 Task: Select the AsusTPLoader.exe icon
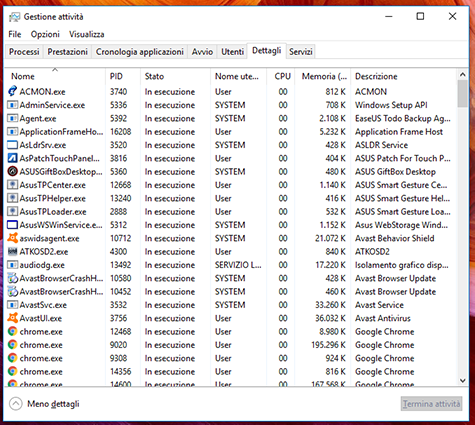click(12, 212)
